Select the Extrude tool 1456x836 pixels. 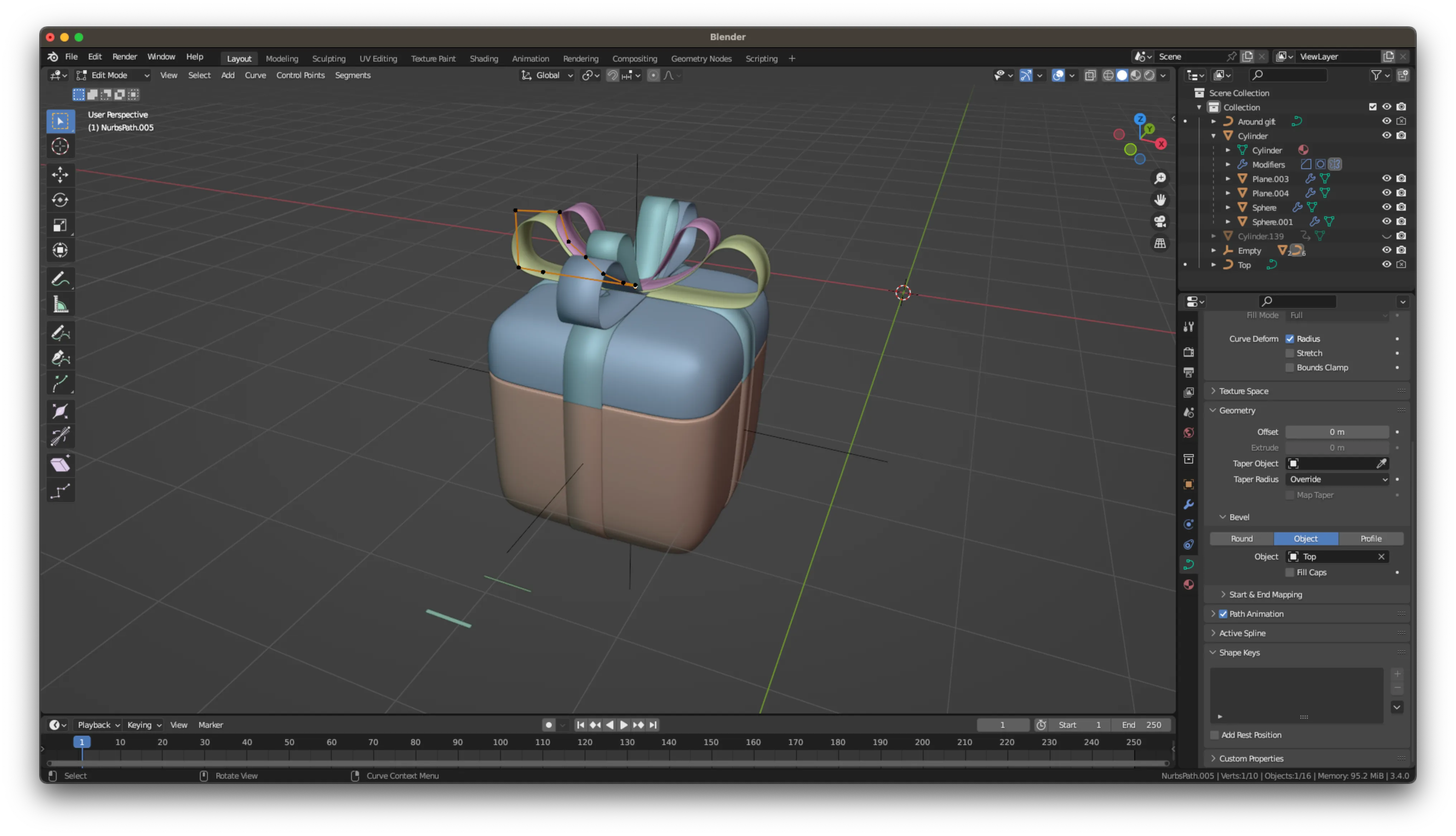pyautogui.click(x=60, y=384)
